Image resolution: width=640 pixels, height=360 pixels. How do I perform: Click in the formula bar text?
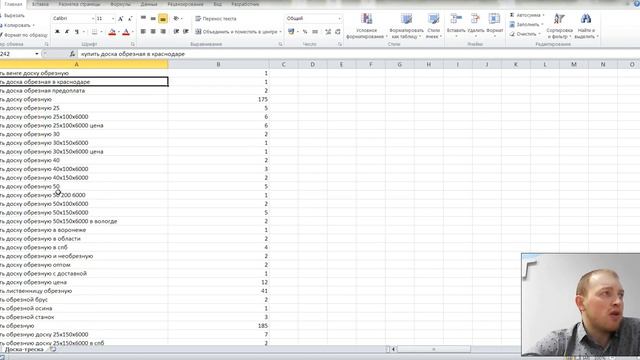pyautogui.click(x=133, y=54)
